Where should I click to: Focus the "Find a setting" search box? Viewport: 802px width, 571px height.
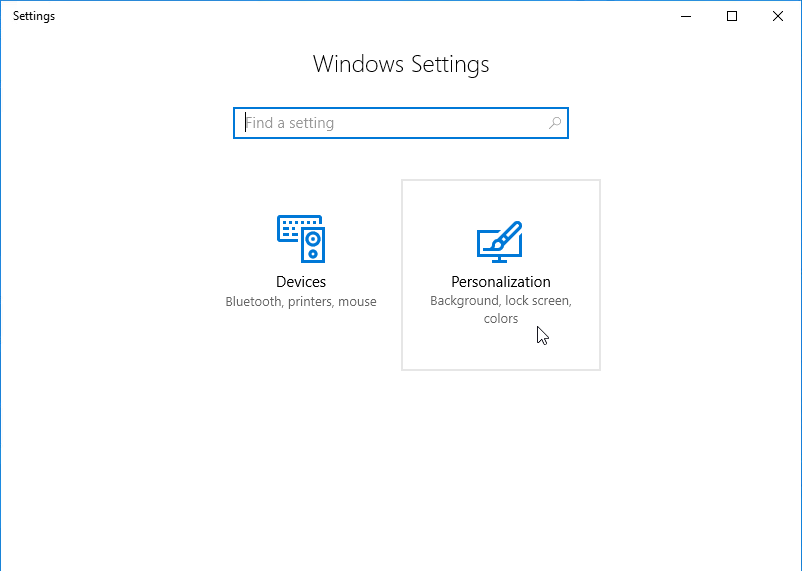[401, 123]
